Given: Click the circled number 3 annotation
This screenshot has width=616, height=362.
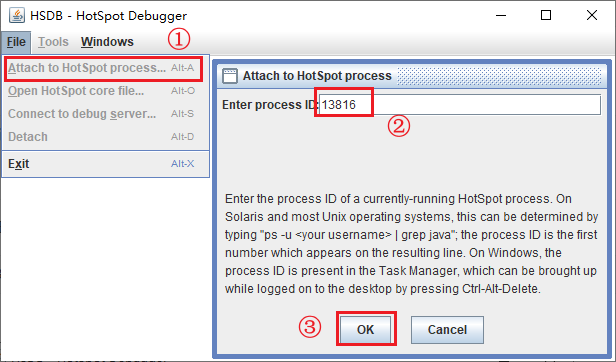Looking at the screenshot, I should point(310,327).
